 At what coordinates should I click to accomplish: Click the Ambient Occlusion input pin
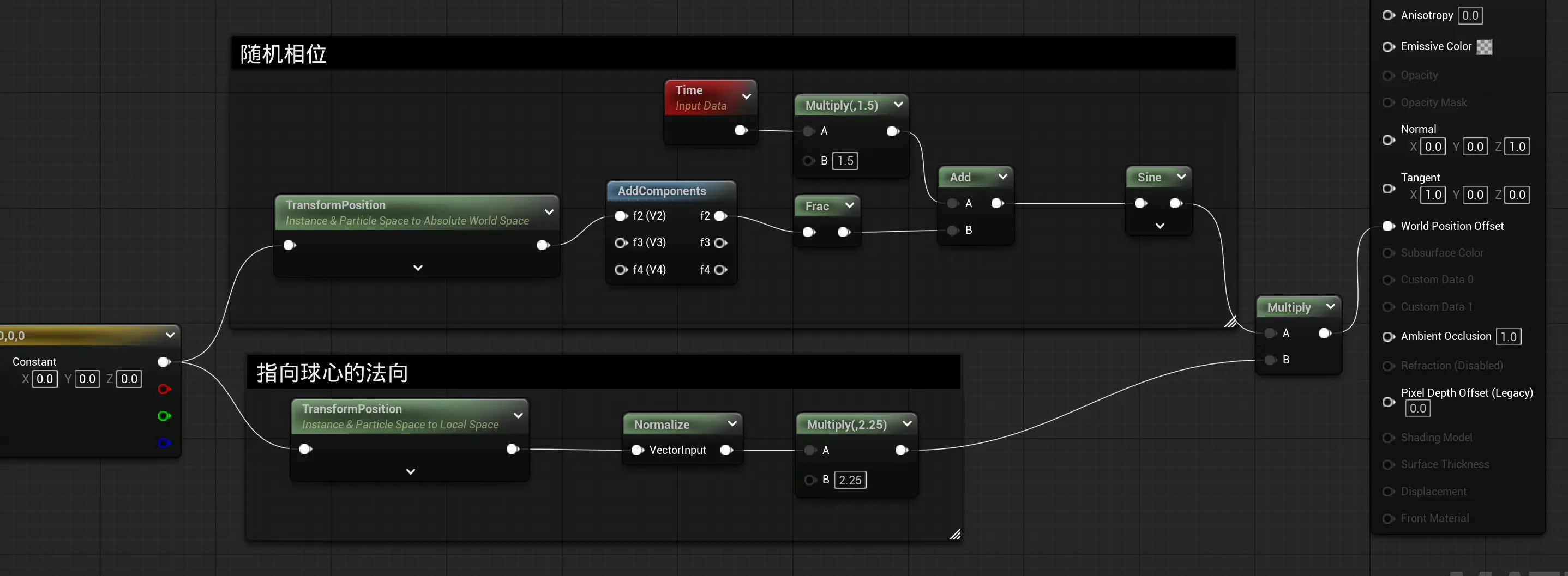tap(1389, 336)
